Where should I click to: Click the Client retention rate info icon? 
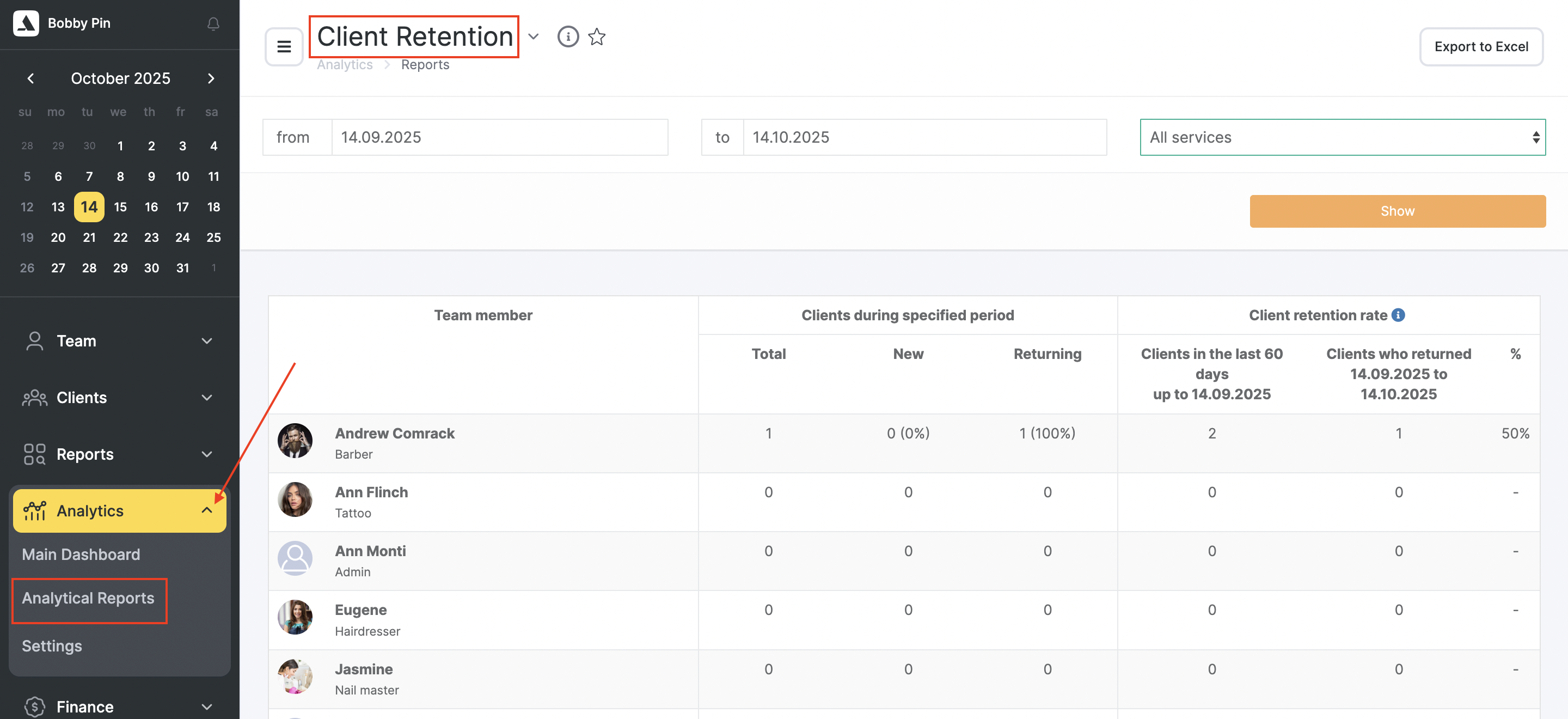point(1398,315)
